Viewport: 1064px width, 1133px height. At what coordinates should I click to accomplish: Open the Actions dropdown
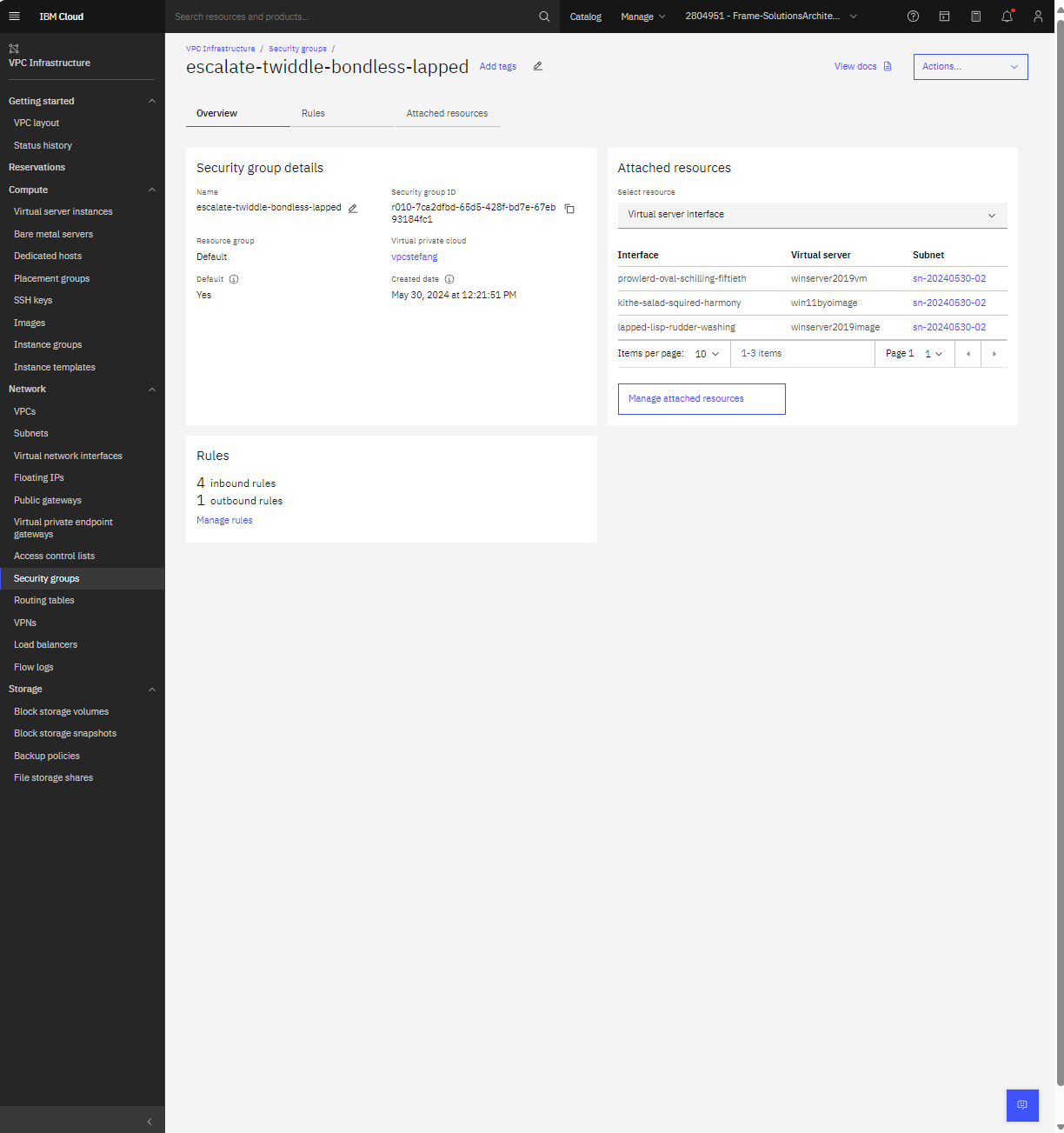[x=970, y=66]
